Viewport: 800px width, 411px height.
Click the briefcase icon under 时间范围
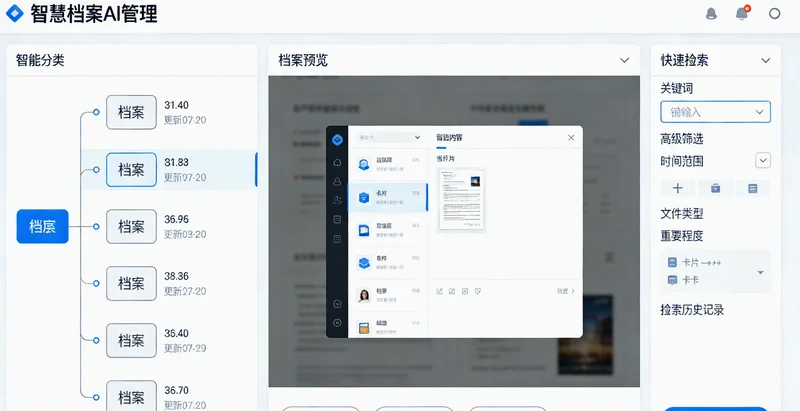pos(715,188)
